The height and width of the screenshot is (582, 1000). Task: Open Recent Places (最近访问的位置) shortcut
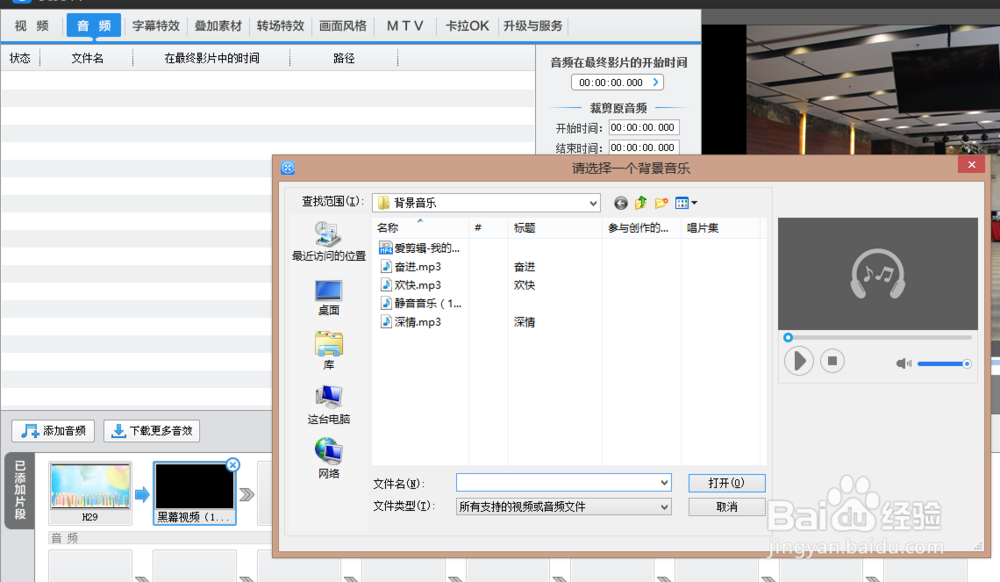click(x=328, y=242)
